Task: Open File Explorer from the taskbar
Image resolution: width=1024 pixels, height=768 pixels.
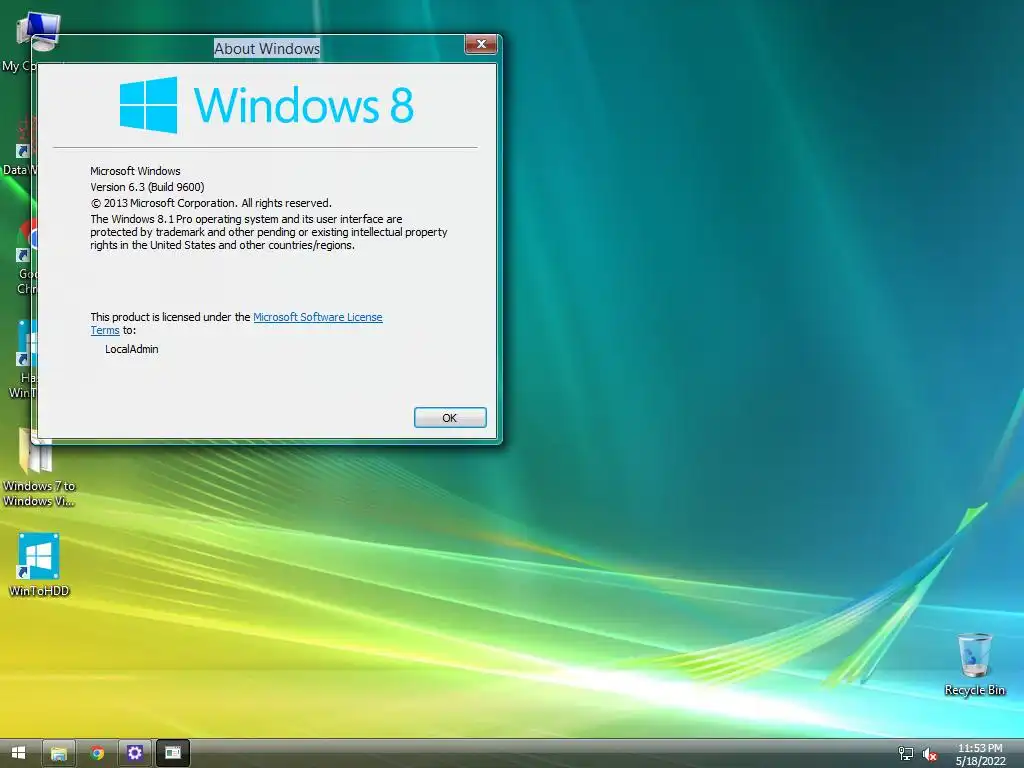Action: pos(59,753)
